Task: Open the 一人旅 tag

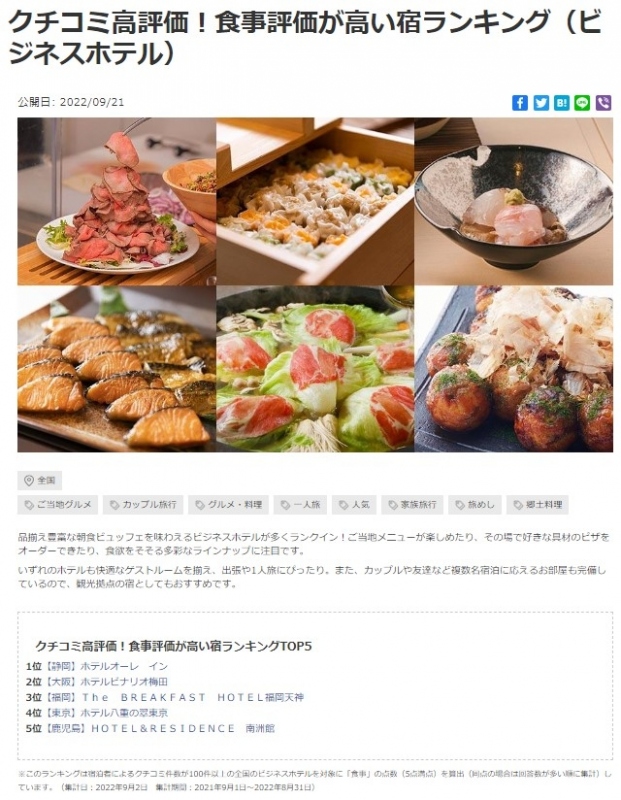Action: coord(301,505)
